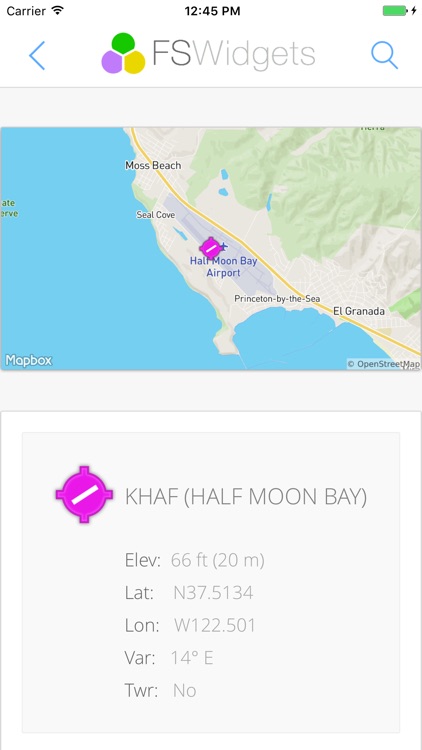Image resolution: width=422 pixels, height=750 pixels.
Task: Click the FSWidgets title text
Action: point(234,54)
